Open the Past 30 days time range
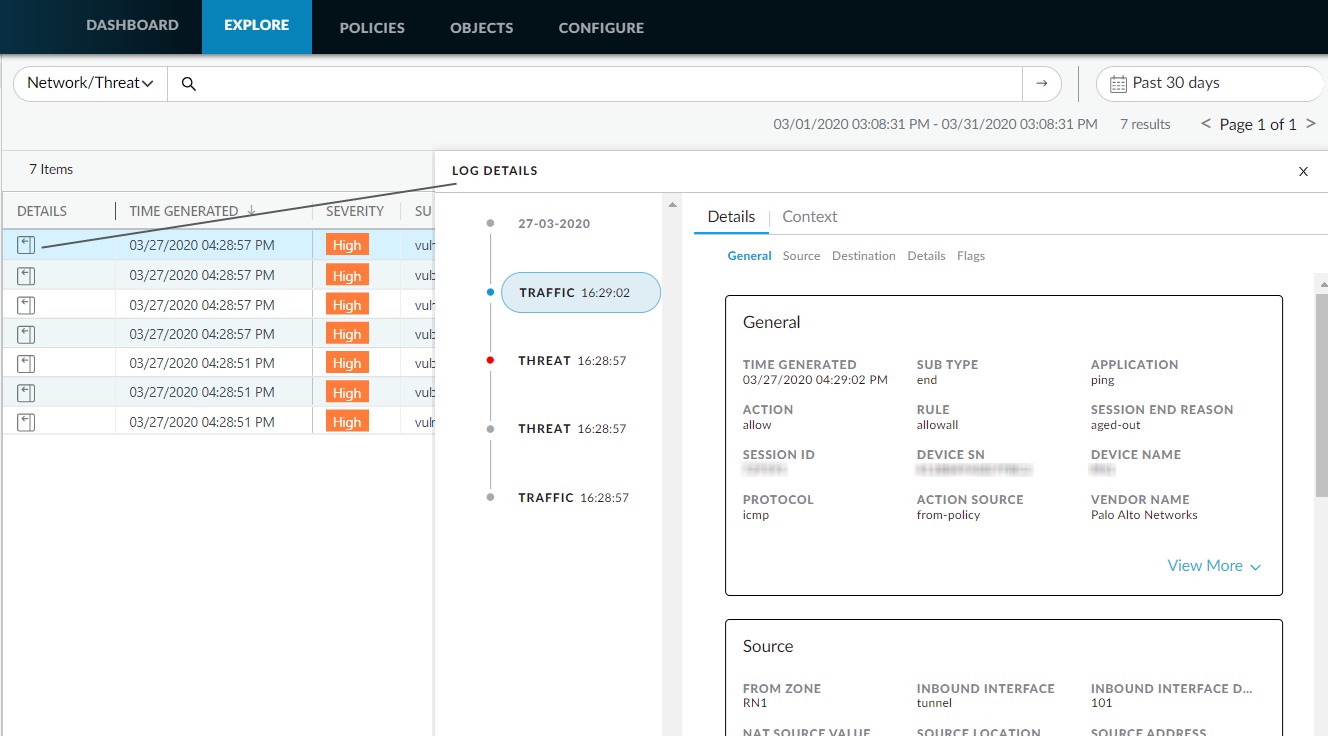Viewport: 1328px width, 736px height. tap(1209, 84)
